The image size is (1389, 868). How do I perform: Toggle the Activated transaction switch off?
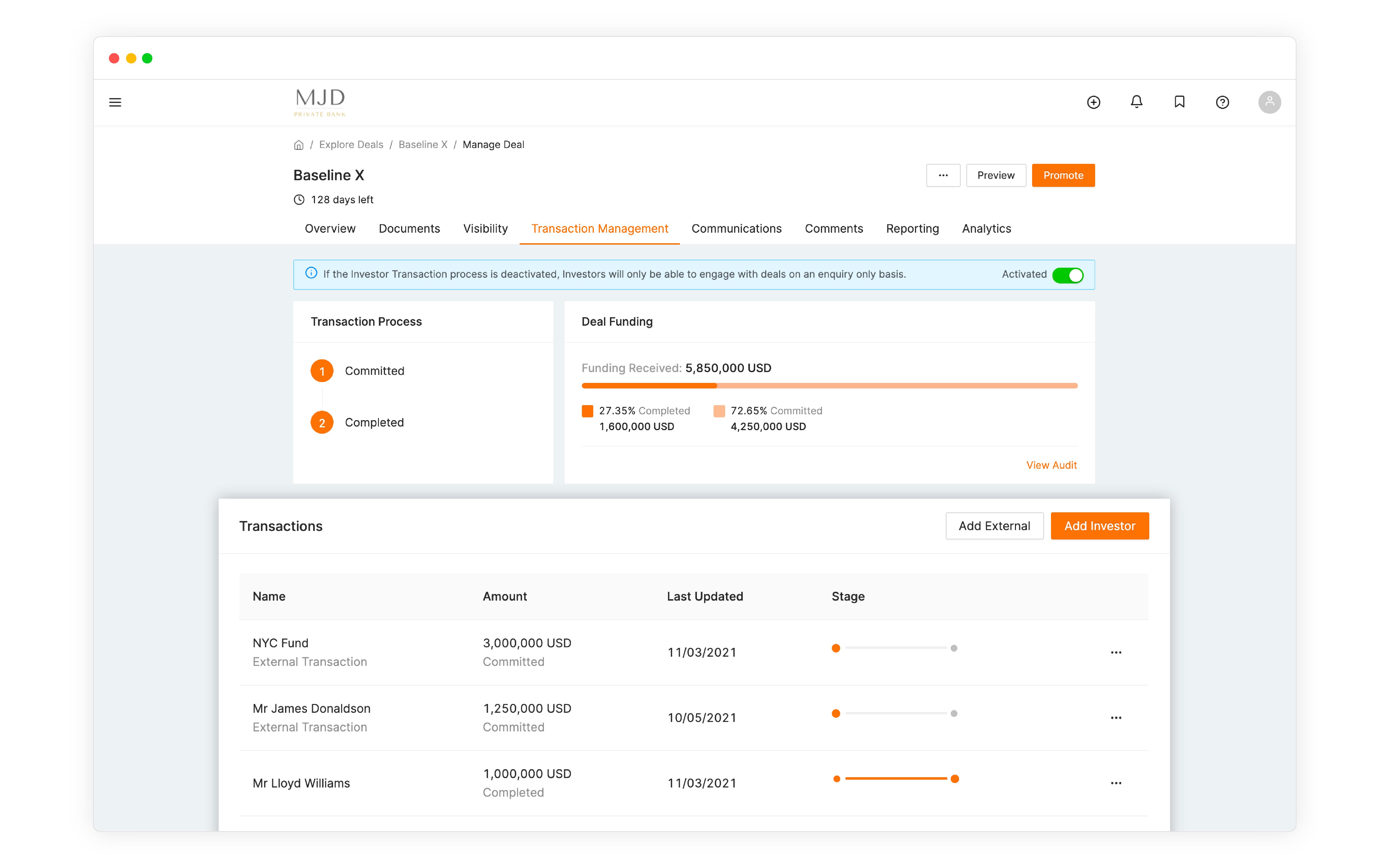click(x=1067, y=275)
